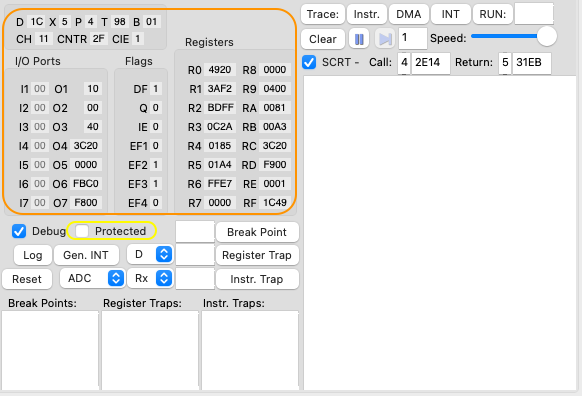Uncheck the Debug checkbox
The height and width of the screenshot is (396, 582).
(x=19, y=231)
